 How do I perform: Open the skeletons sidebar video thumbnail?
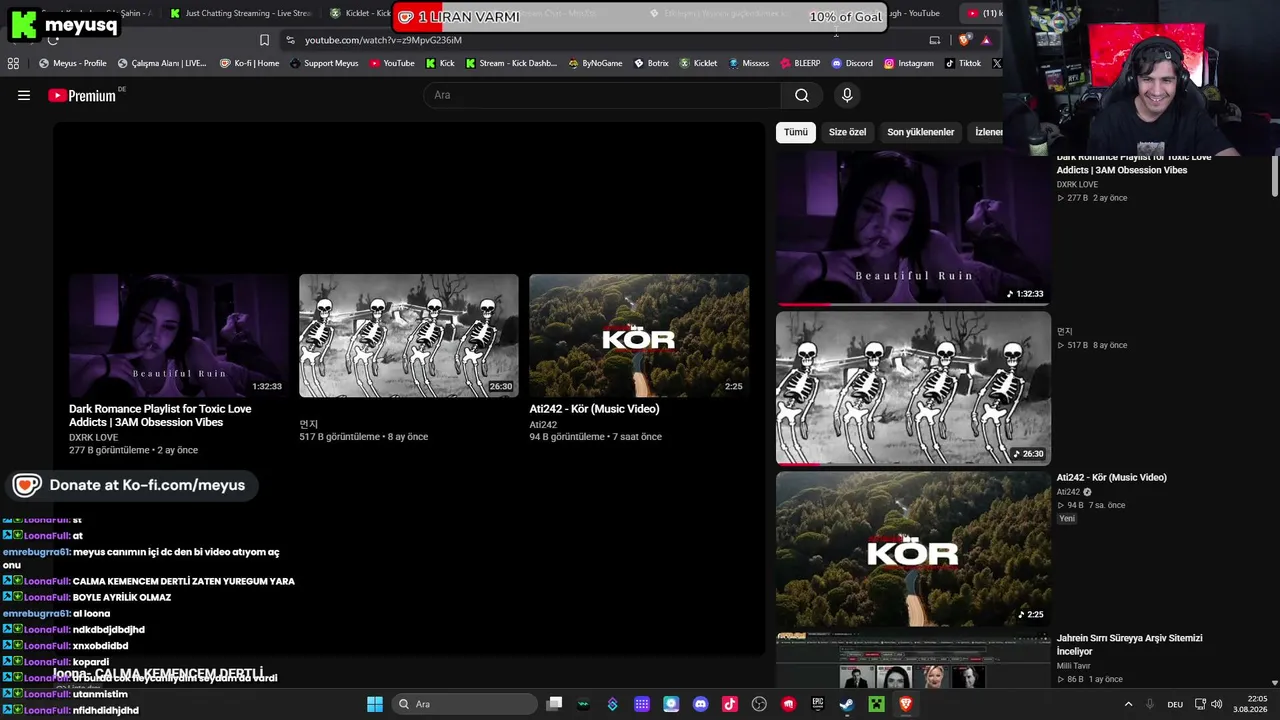point(913,388)
